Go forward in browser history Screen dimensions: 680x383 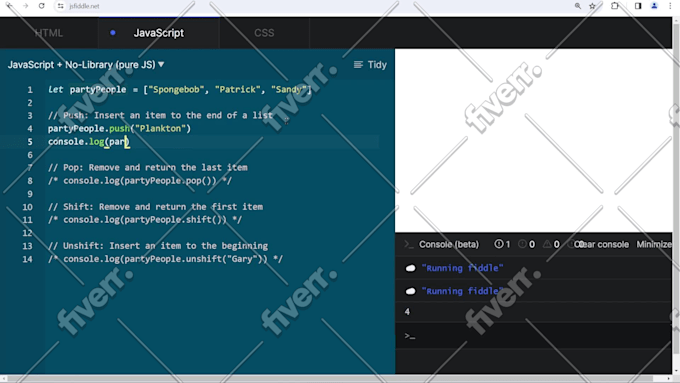pos(25,6)
